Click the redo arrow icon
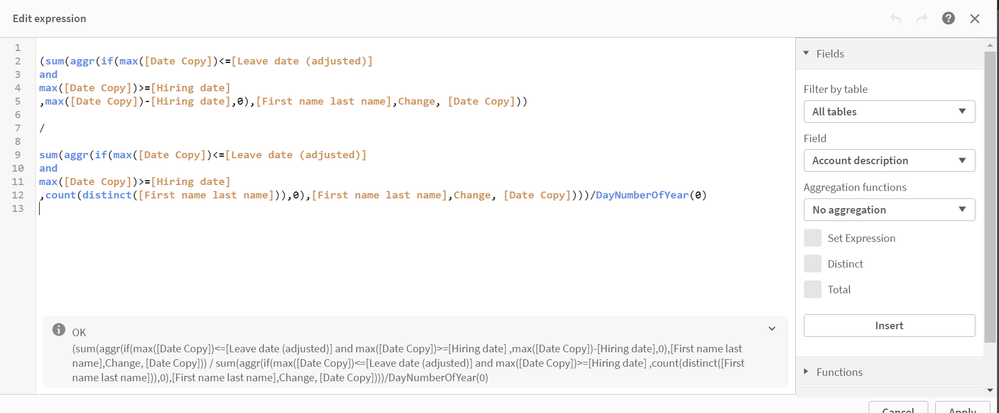The height and width of the screenshot is (413, 999). 922,18
